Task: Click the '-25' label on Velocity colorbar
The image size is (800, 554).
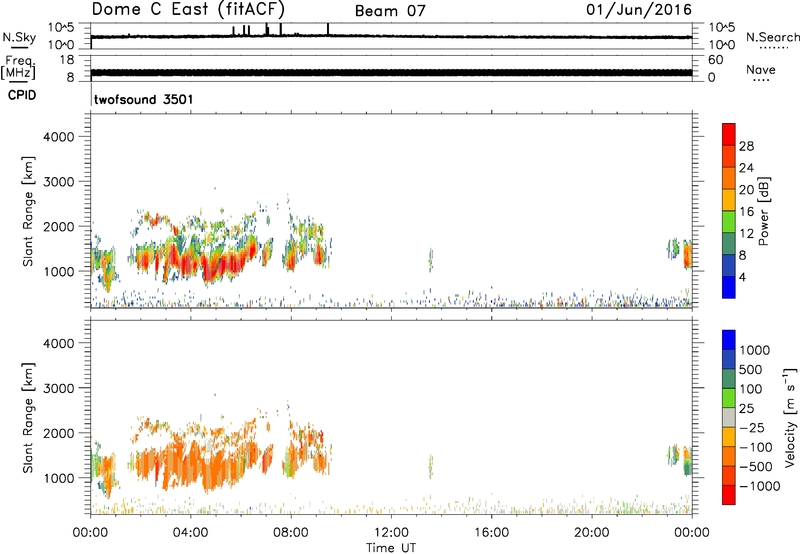Action: coord(752,427)
